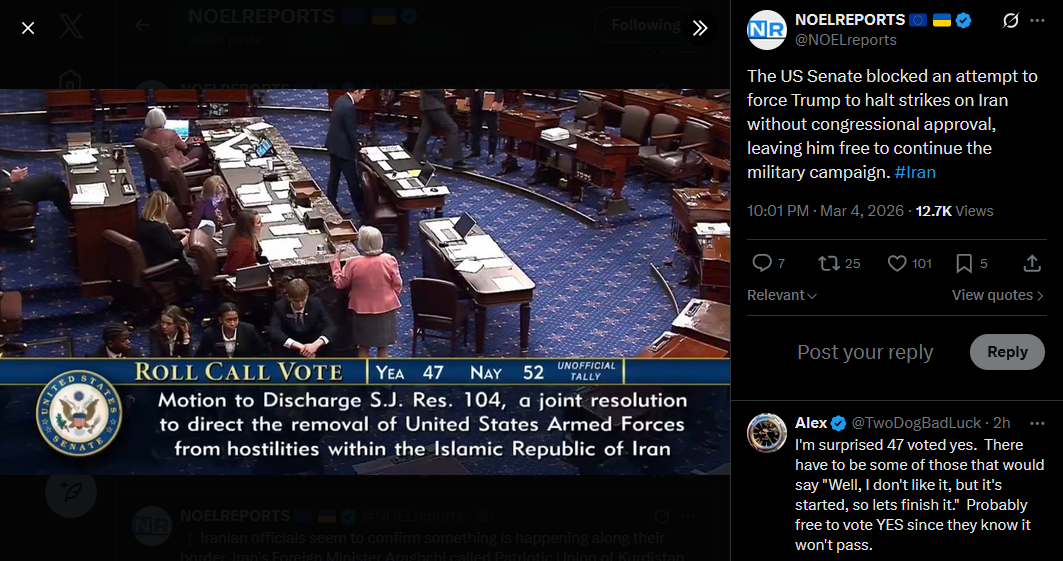The image size is (1063, 561).
Task: Click the dimmed Following button in background
Action: (x=646, y=25)
